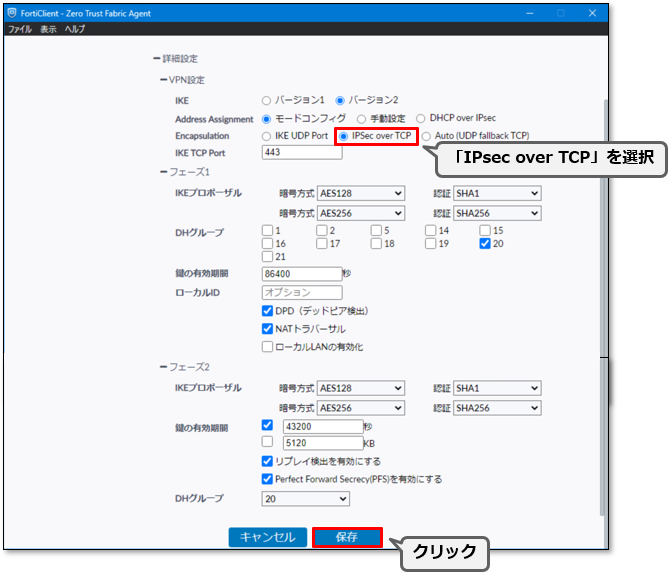Open Phase 1 SHA256 authentication dropdown
The height and width of the screenshot is (580, 672).
tap(497, 213)
